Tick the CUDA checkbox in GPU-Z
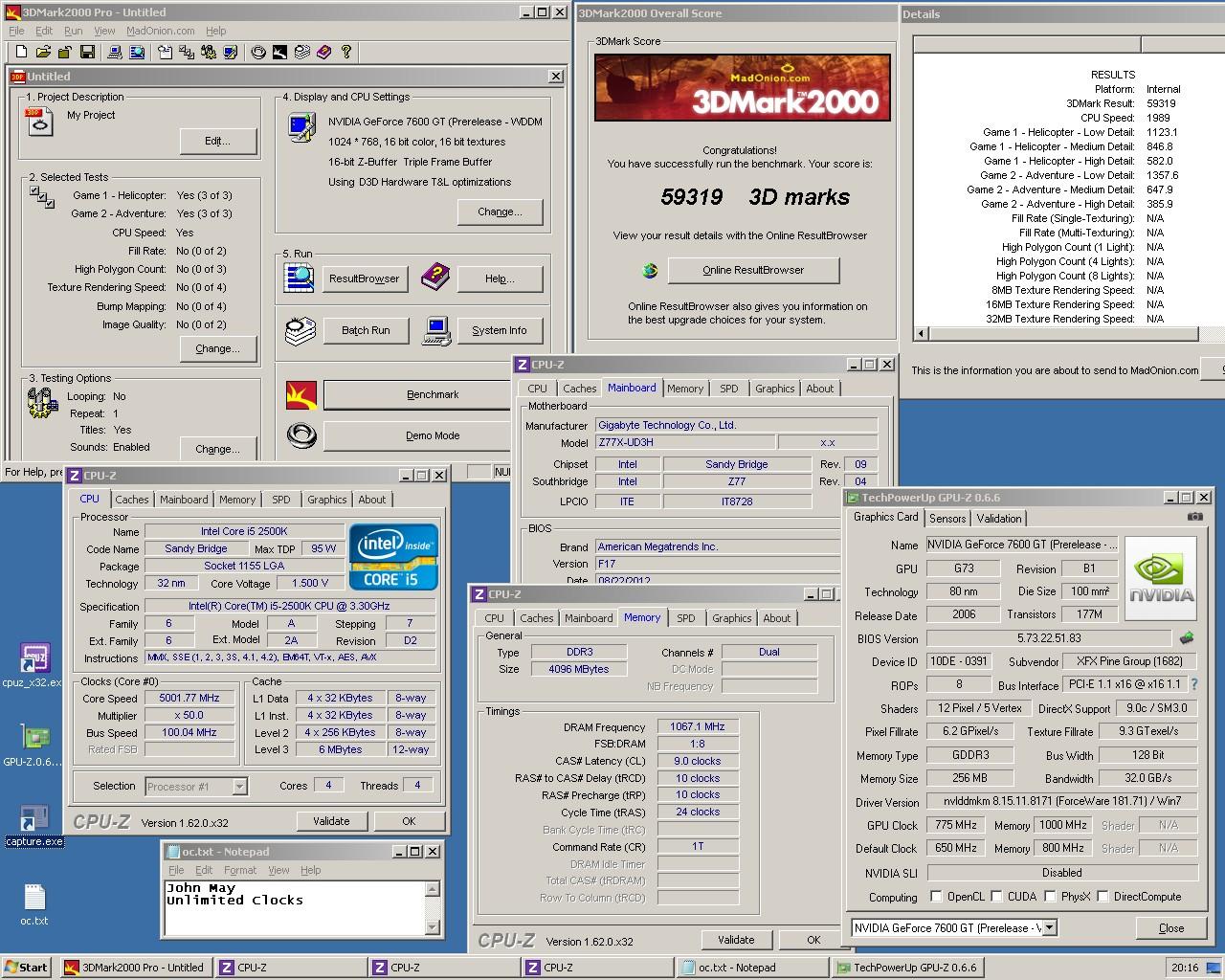The width and height of the screenshot is (1225, 980). (x=997, y=897)
